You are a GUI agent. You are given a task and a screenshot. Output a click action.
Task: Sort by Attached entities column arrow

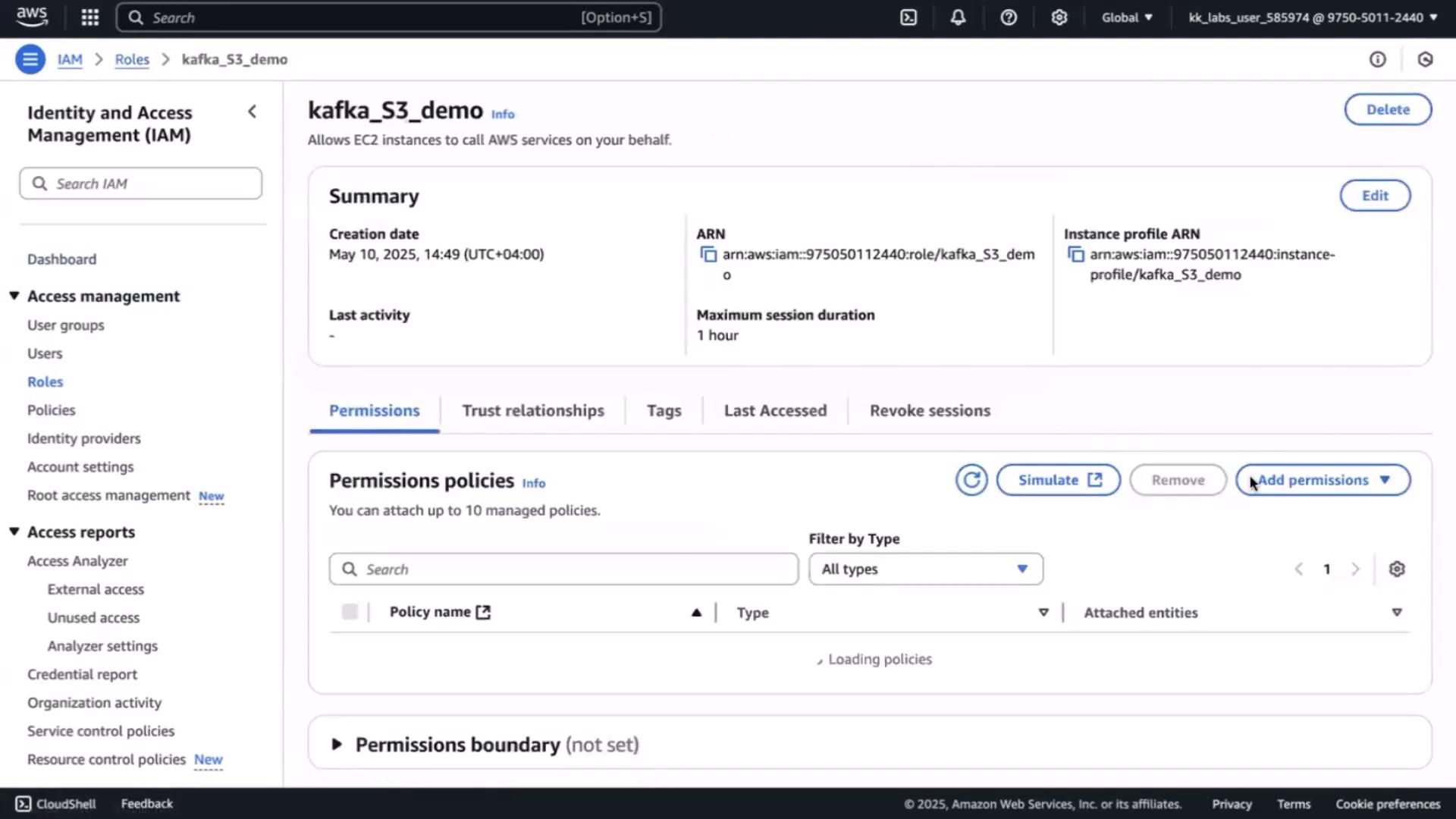coord(1397,613)
